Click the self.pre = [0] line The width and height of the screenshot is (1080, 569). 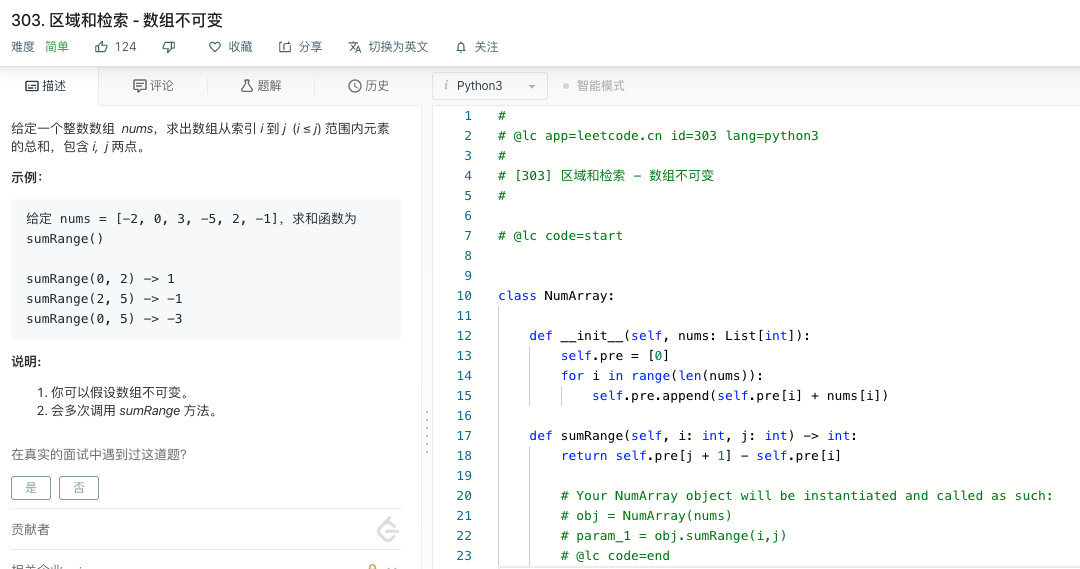615,355
